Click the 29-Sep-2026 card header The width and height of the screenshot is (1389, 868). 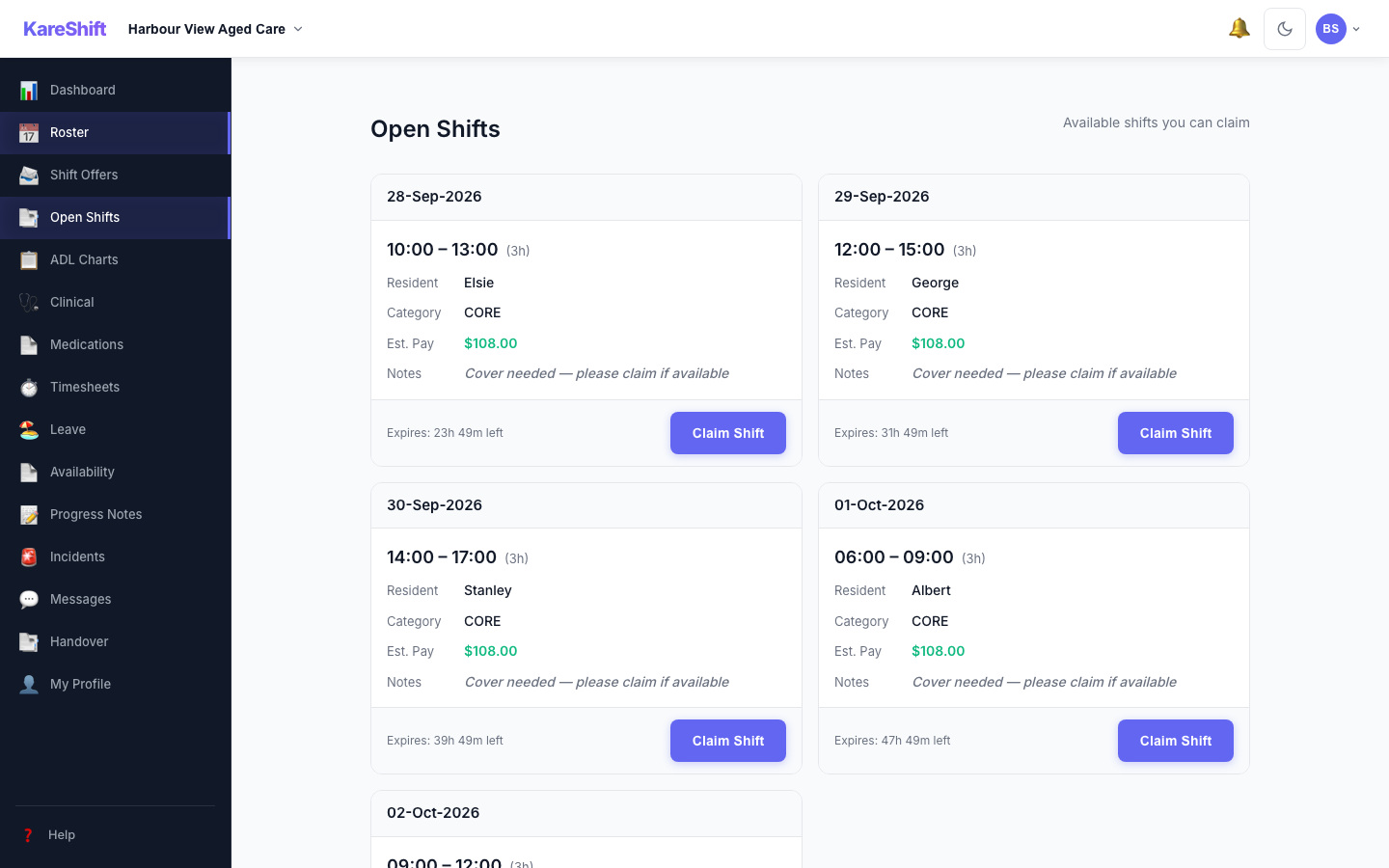click(x=1034, y=197)
